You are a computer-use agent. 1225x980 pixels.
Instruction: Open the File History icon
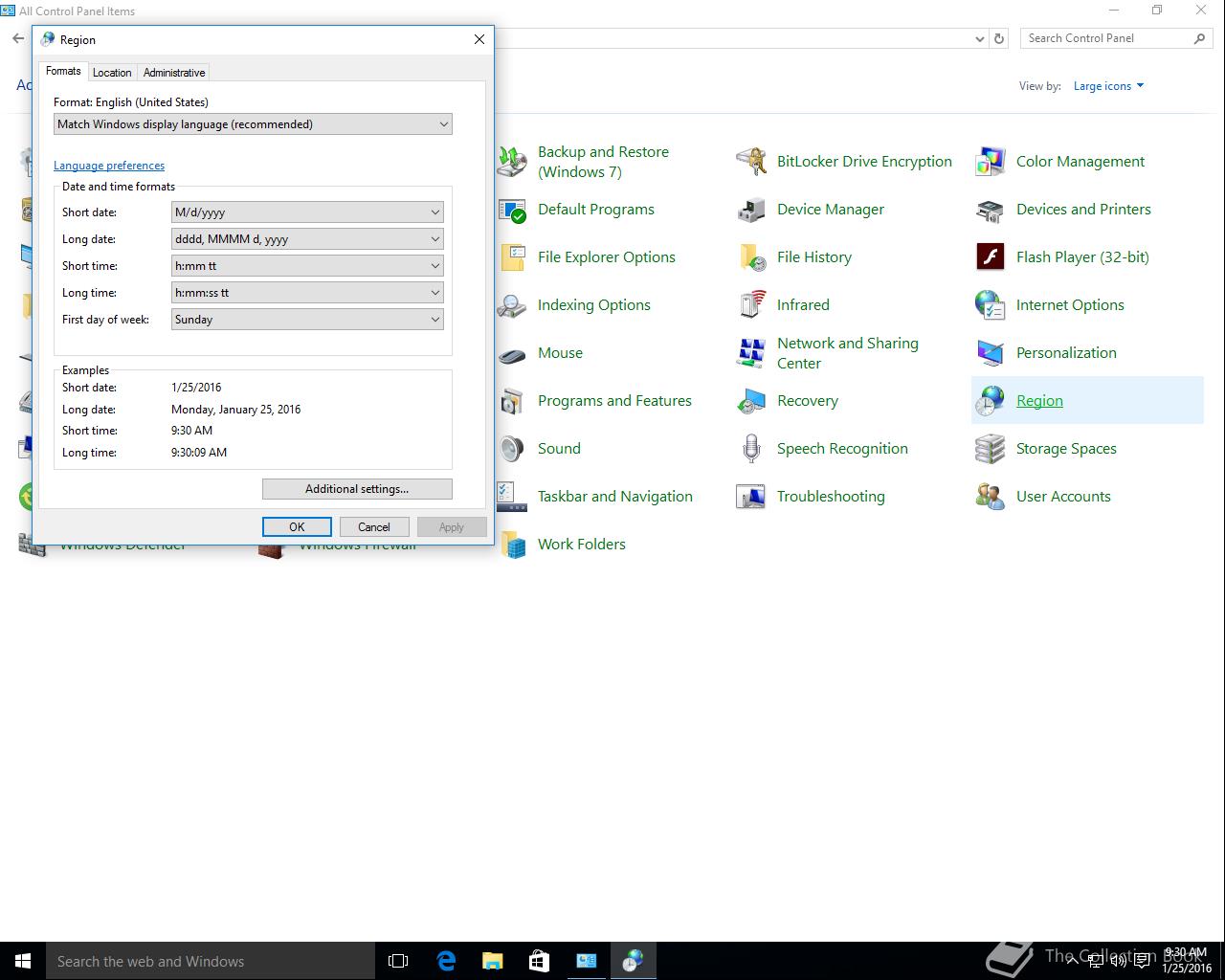[751, 257]
